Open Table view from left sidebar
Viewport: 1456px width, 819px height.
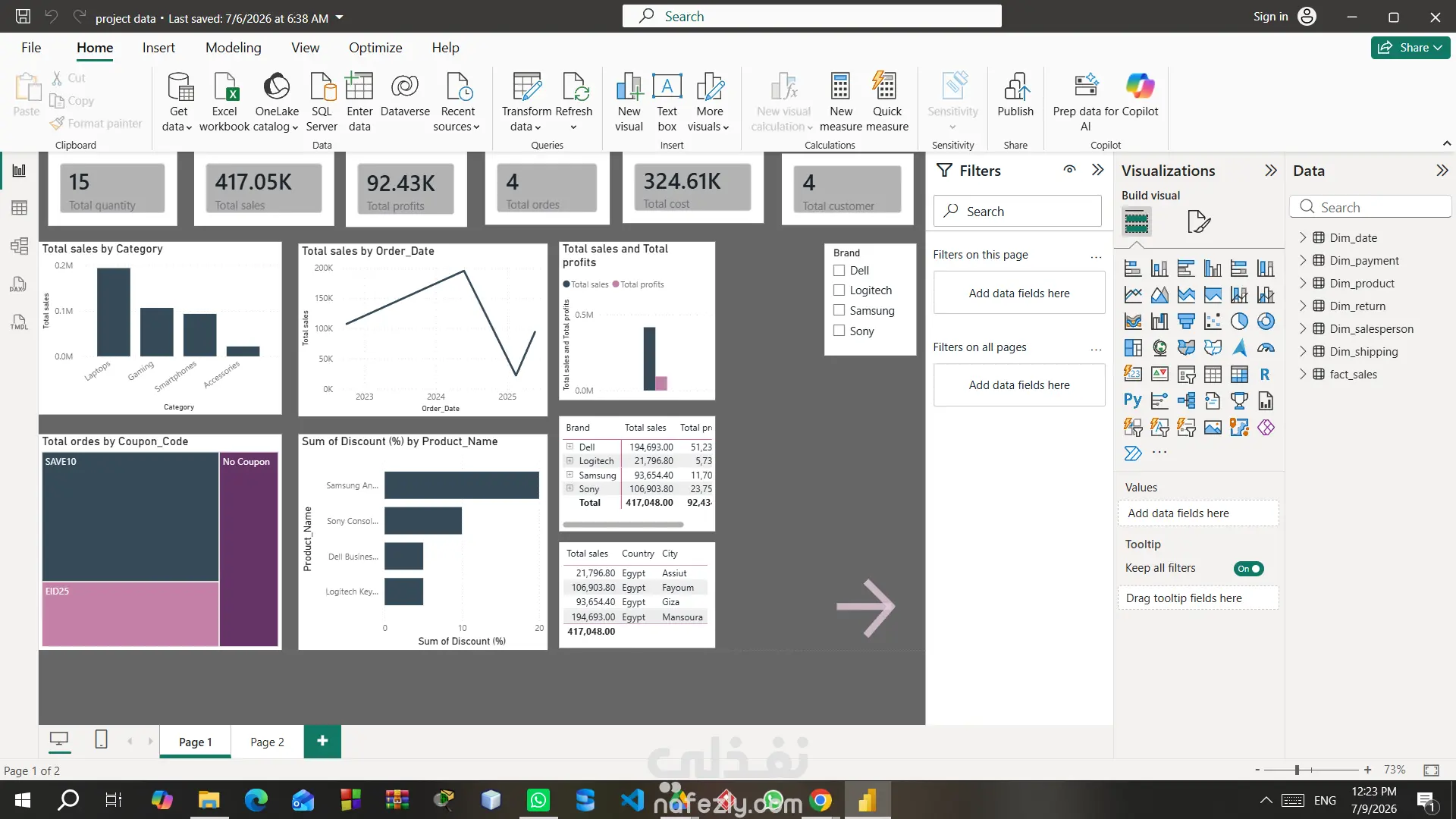pos(19,208)
